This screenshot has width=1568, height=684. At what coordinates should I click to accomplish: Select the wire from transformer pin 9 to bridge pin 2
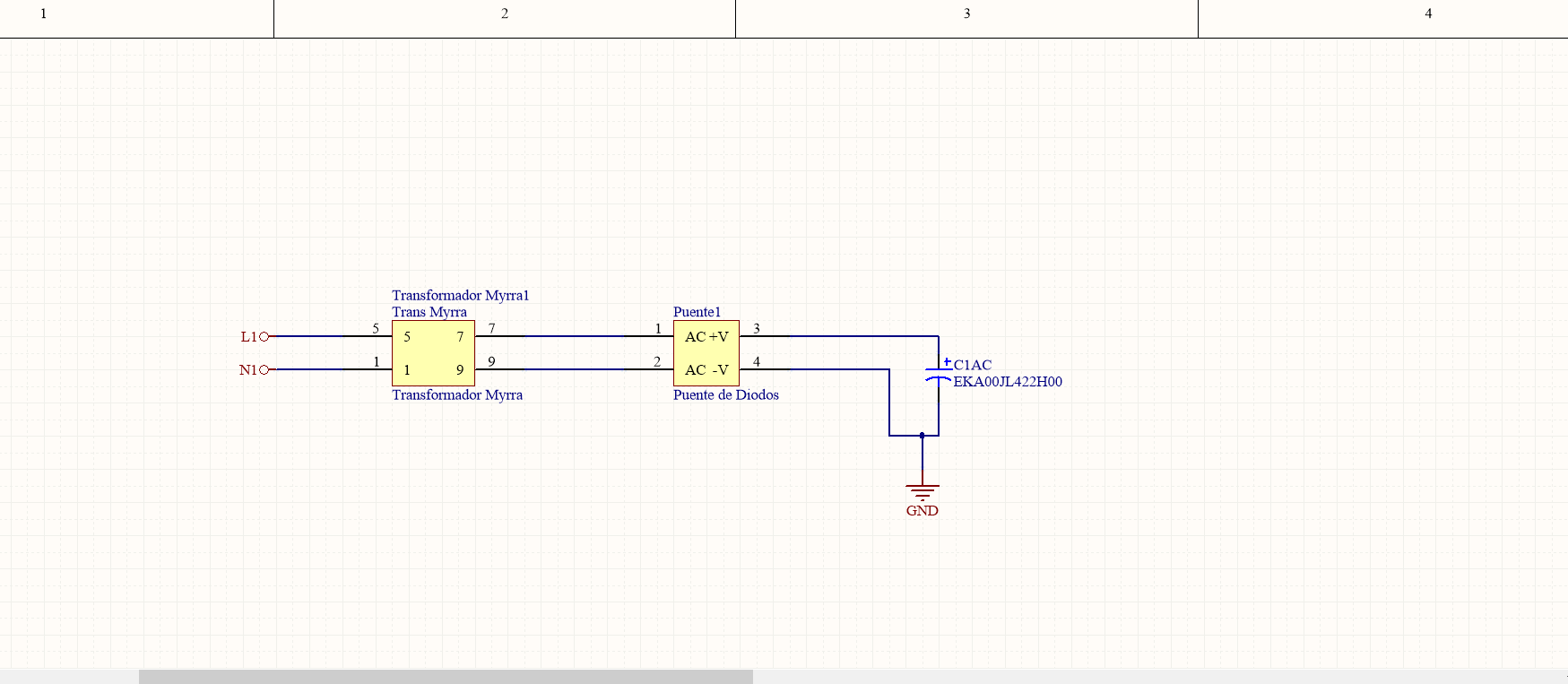point(574,369)
